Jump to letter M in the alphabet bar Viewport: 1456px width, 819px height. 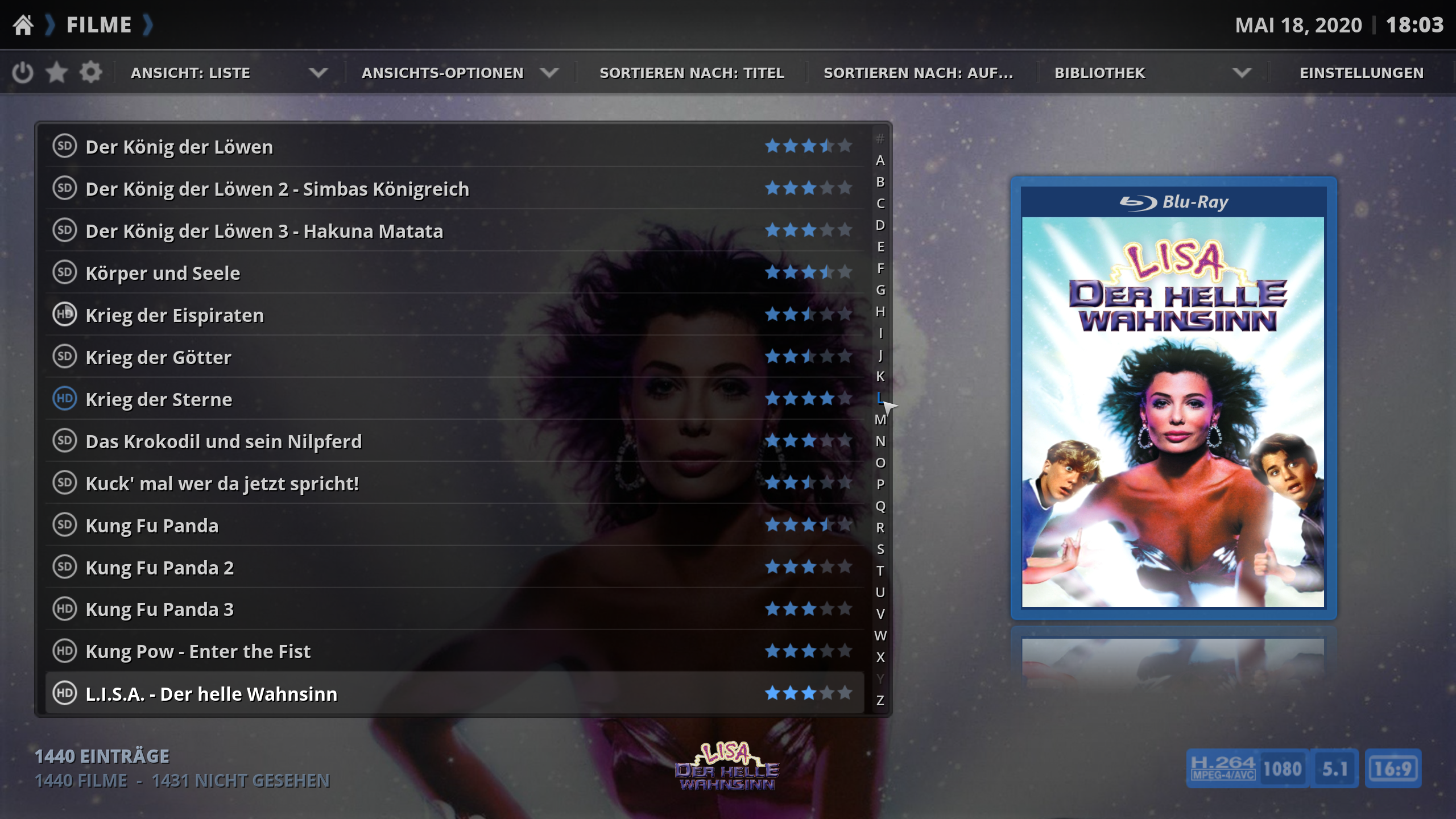(880, 420)
